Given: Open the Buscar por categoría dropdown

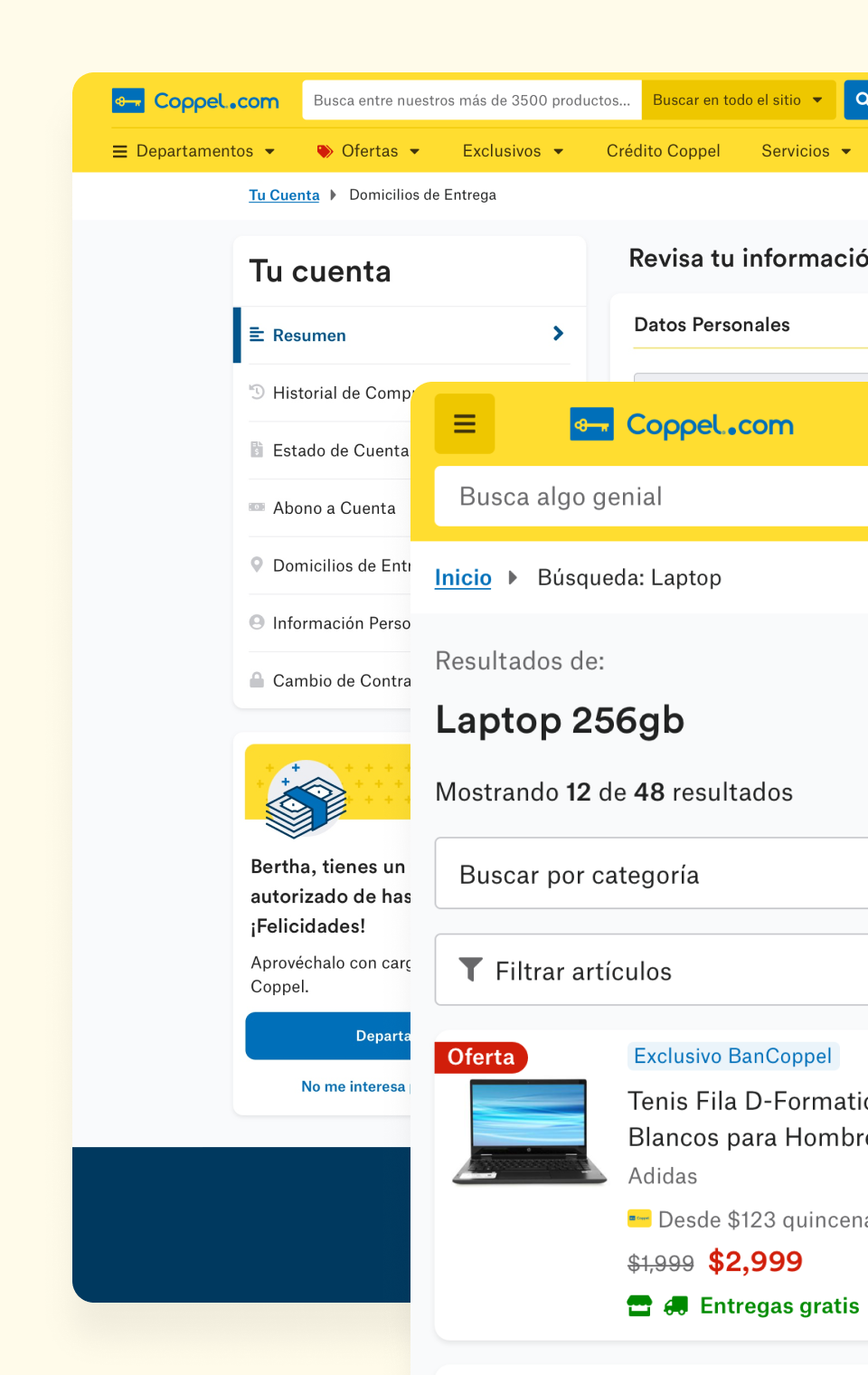Looking at the screenshot, I should coord(651,874).
